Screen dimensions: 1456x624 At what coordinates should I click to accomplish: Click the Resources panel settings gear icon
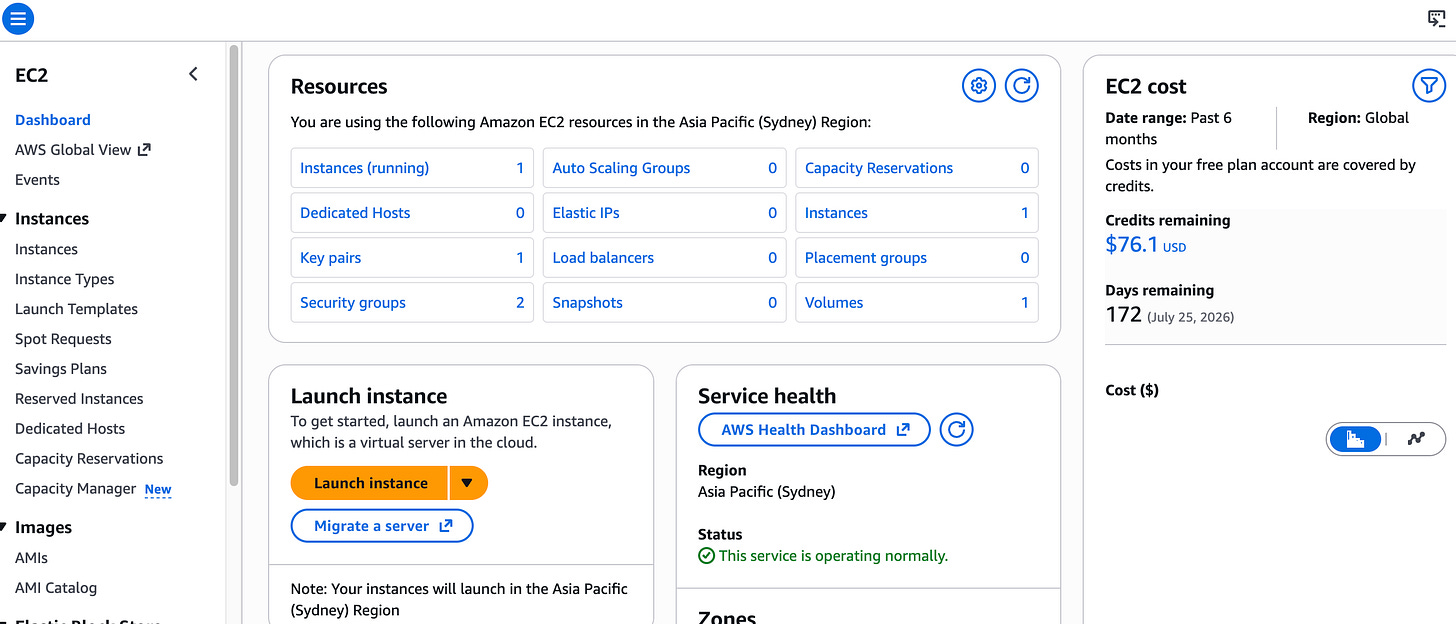click(978, 85)
